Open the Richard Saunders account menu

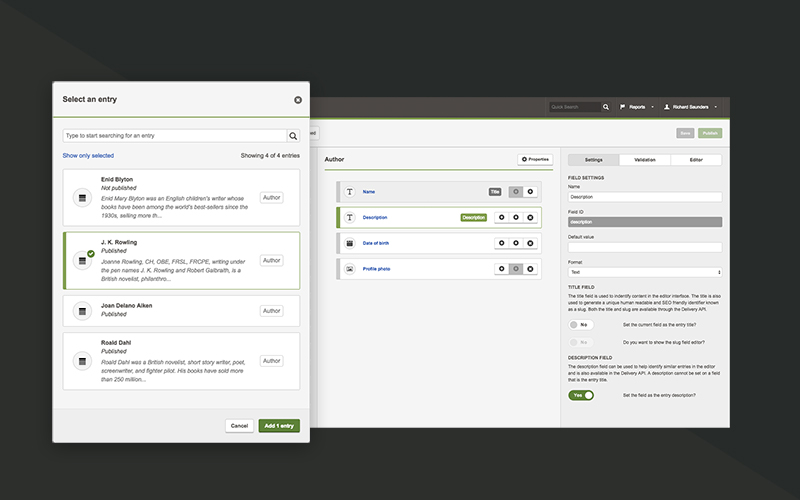point(690,107)
